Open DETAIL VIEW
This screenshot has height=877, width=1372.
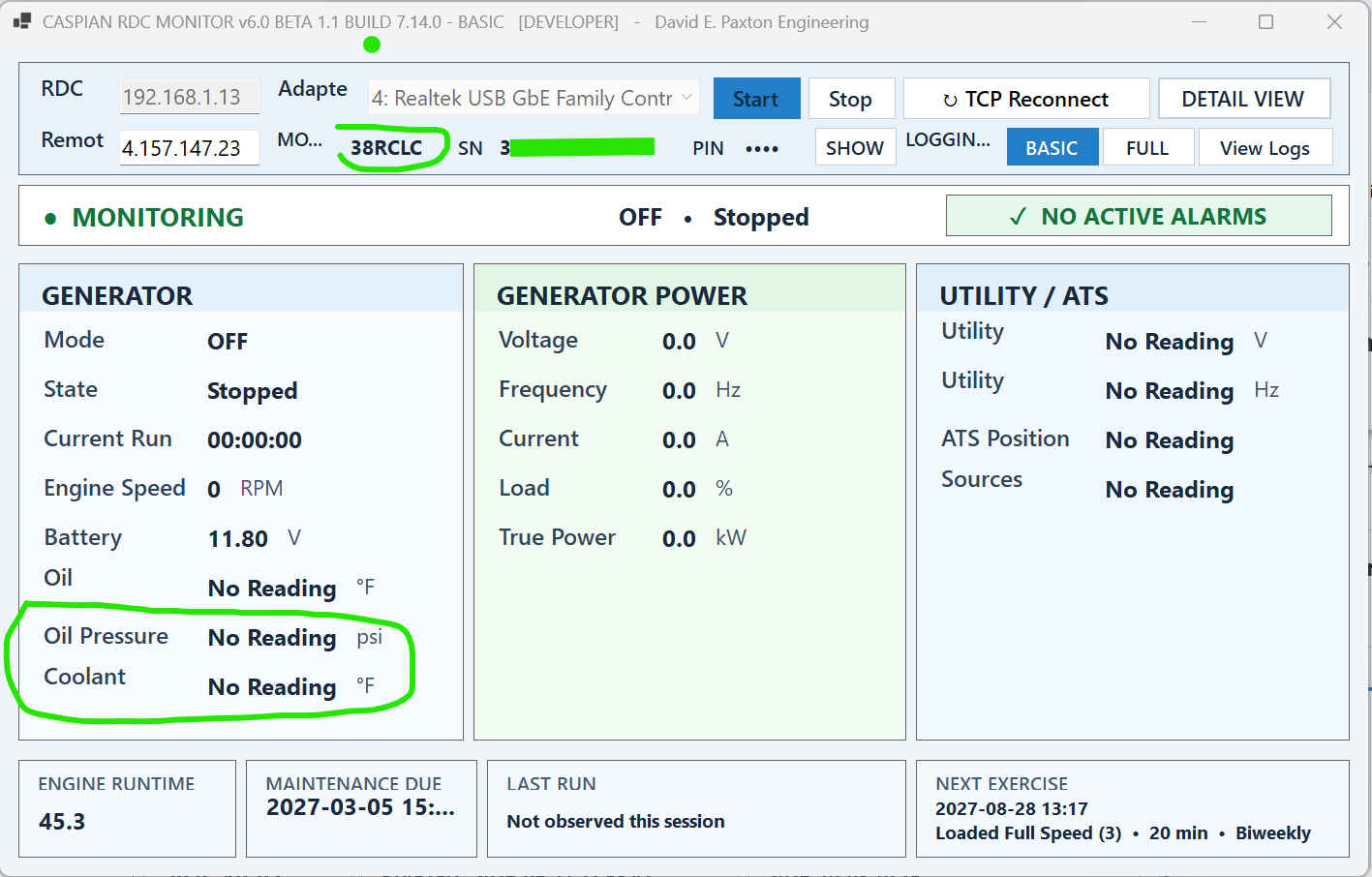[x=1243, y=99]
